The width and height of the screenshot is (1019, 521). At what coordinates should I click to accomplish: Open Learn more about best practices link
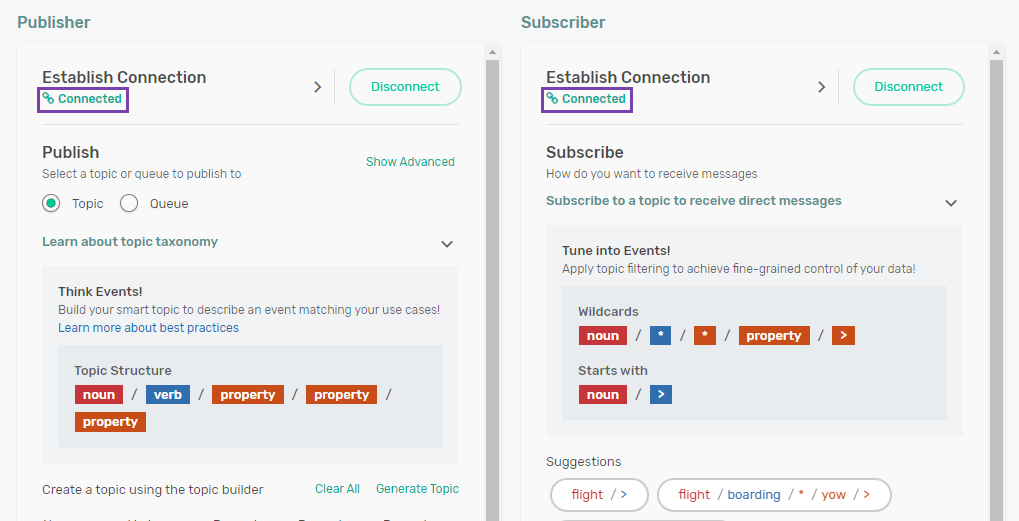pyautogui.click(x=148, y=328)
